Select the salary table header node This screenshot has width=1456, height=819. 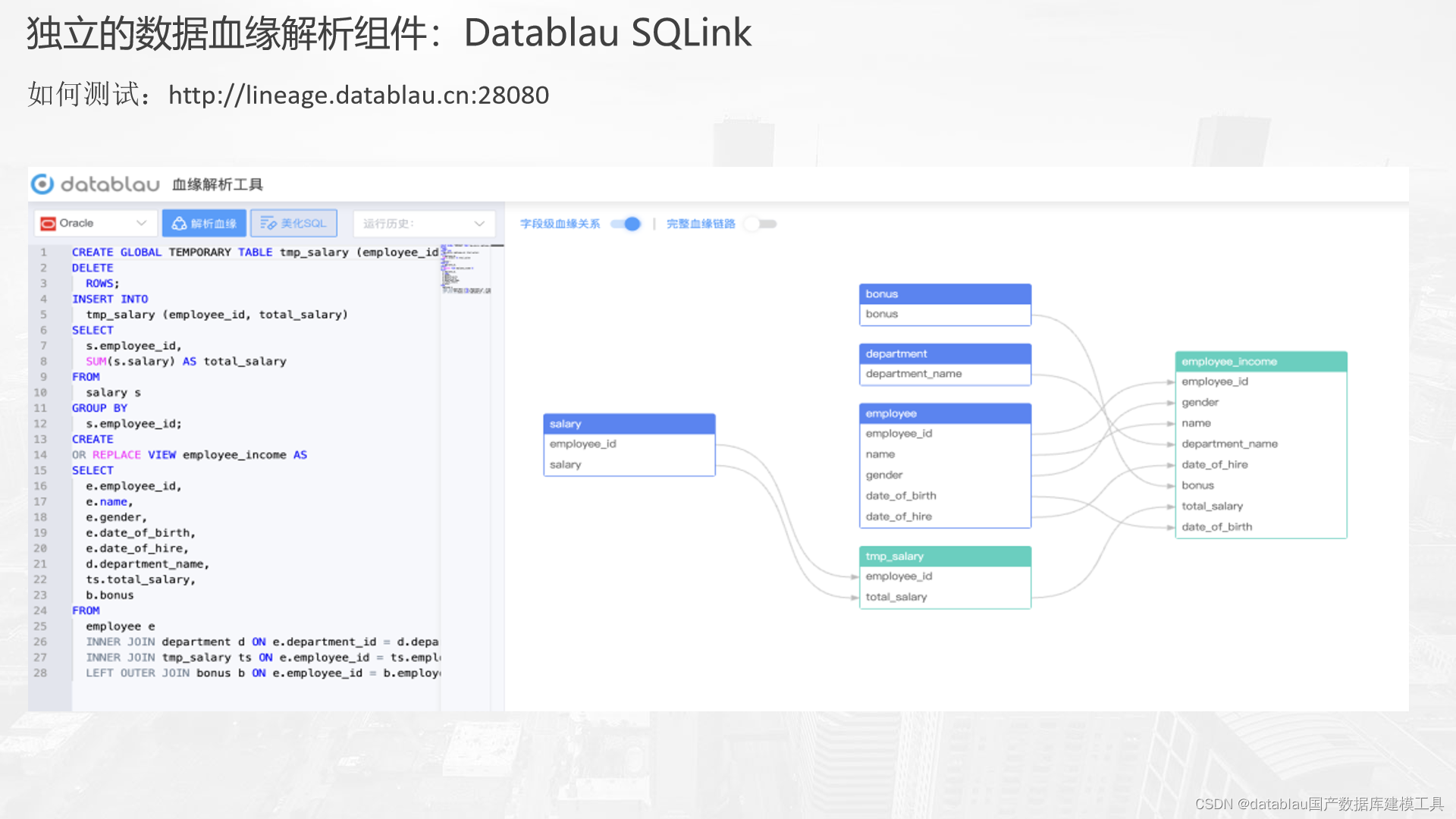[x=629, y=424]
